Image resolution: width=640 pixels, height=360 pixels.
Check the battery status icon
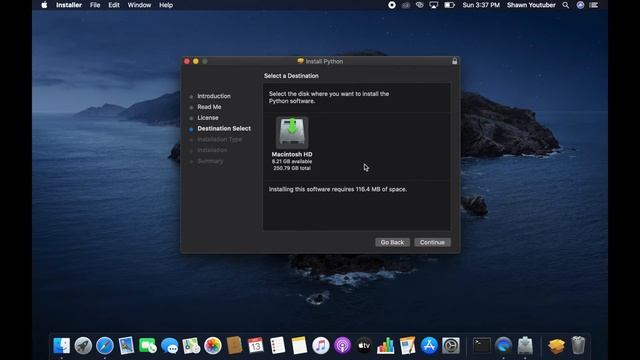(x=449, y=5)
